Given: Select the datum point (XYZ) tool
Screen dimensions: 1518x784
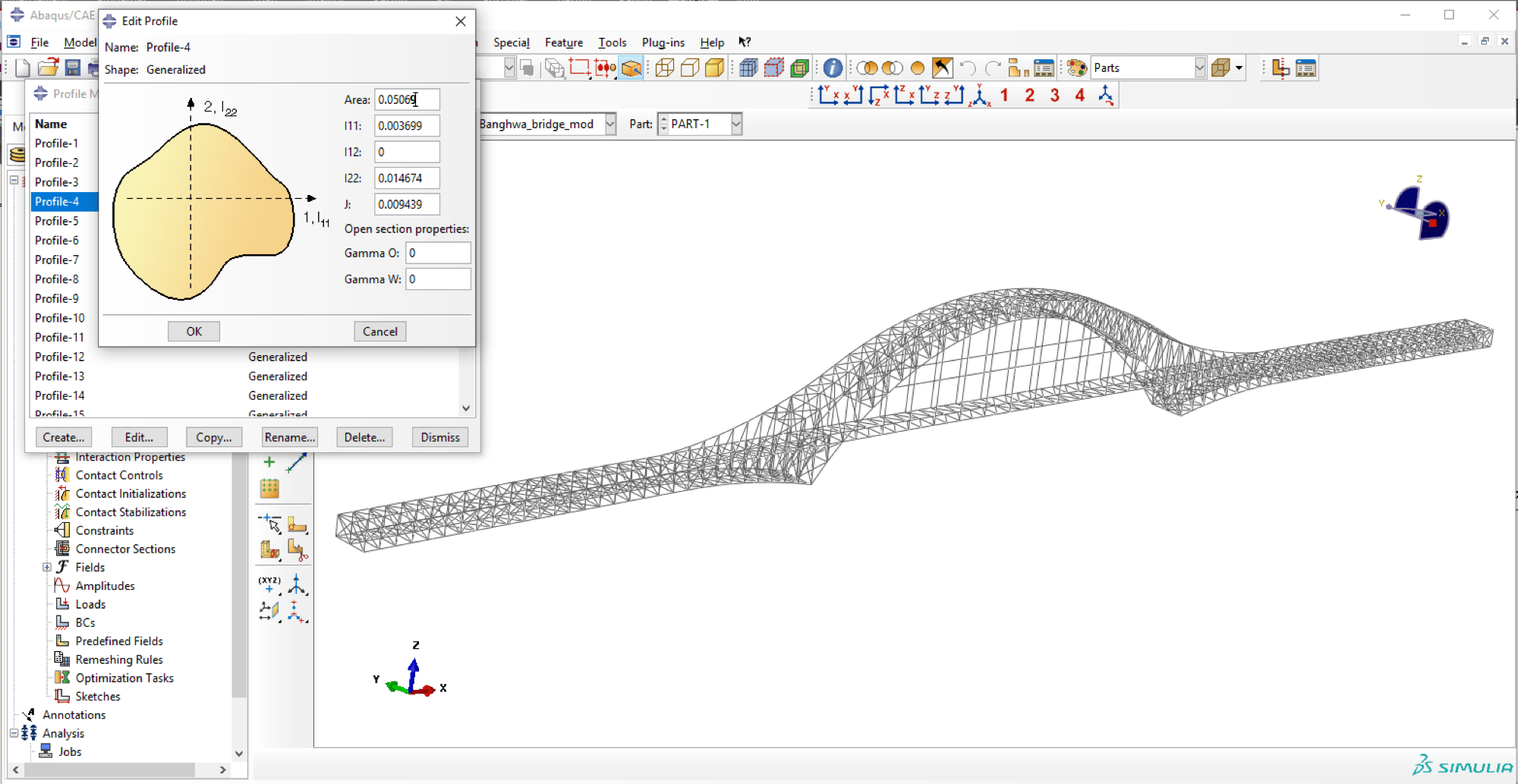Looking at the screenshot, I should click(x=269, y=584).
